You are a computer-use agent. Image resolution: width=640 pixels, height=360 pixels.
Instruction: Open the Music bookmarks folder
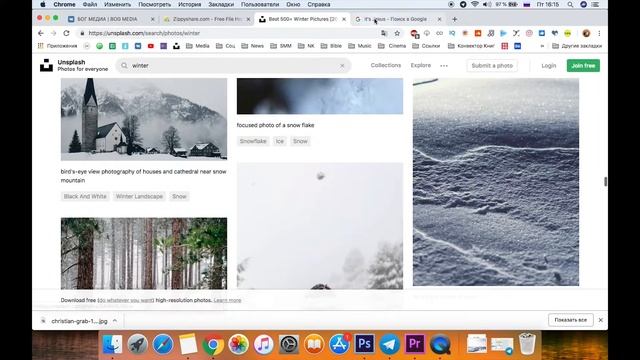(360, 46)
